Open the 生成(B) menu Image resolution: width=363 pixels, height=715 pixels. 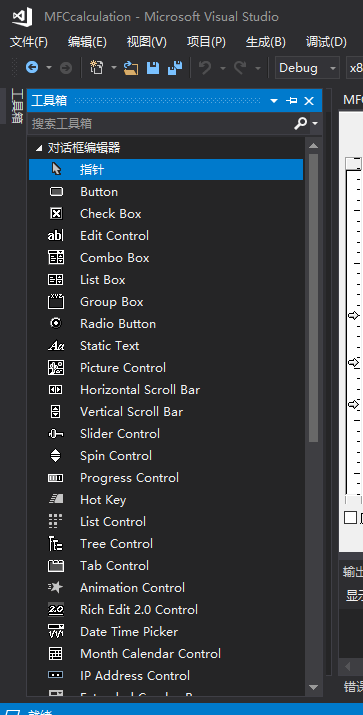265,42
